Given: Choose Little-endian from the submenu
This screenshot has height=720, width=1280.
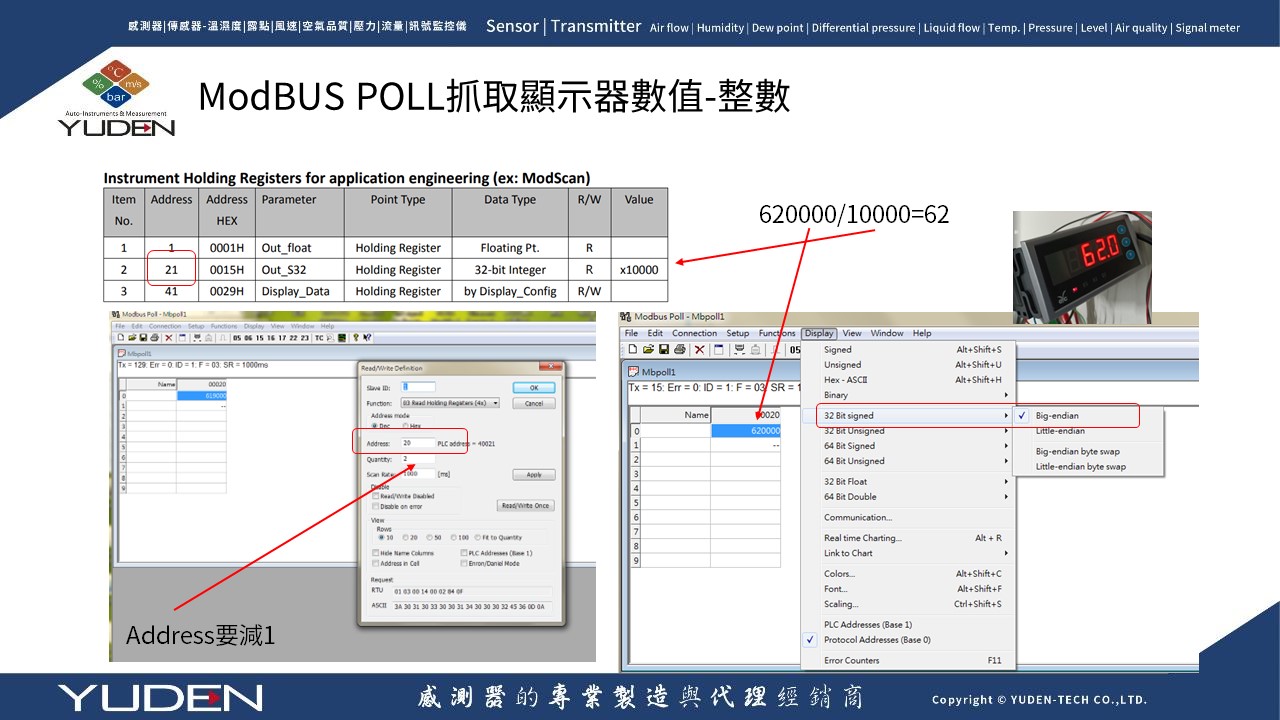Looking at the screenshot, I should [1060, 431].
